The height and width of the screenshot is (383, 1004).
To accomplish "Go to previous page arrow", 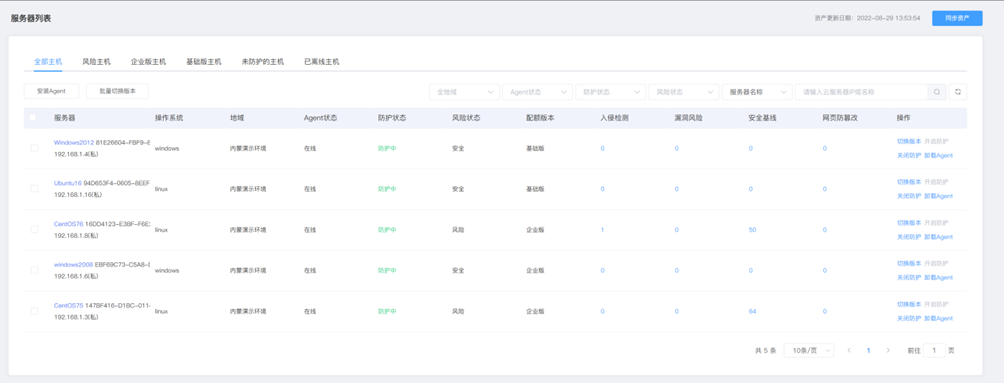I will [849, 350].
